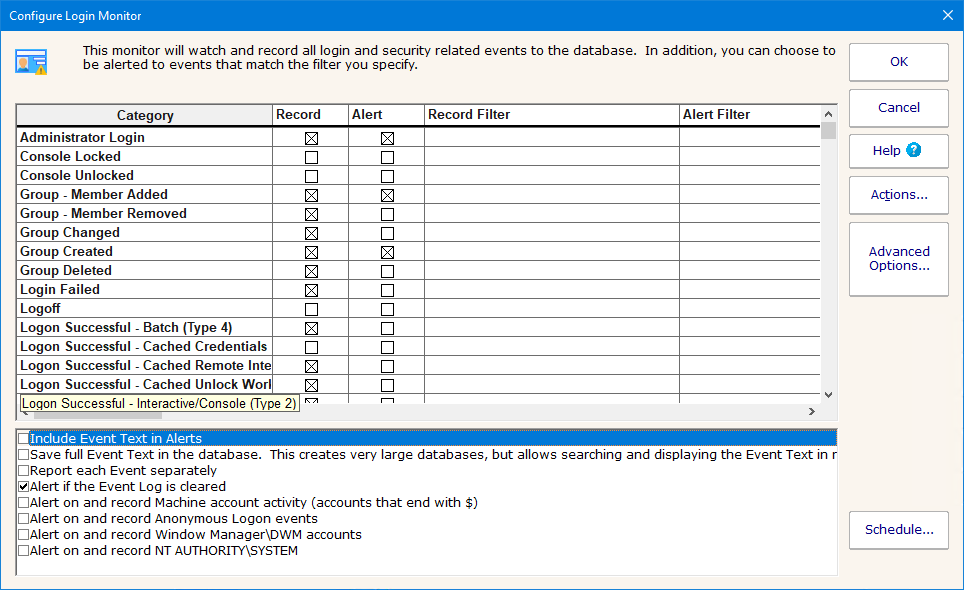
Task: Check Report each Event separately
Action: (24, 471)
